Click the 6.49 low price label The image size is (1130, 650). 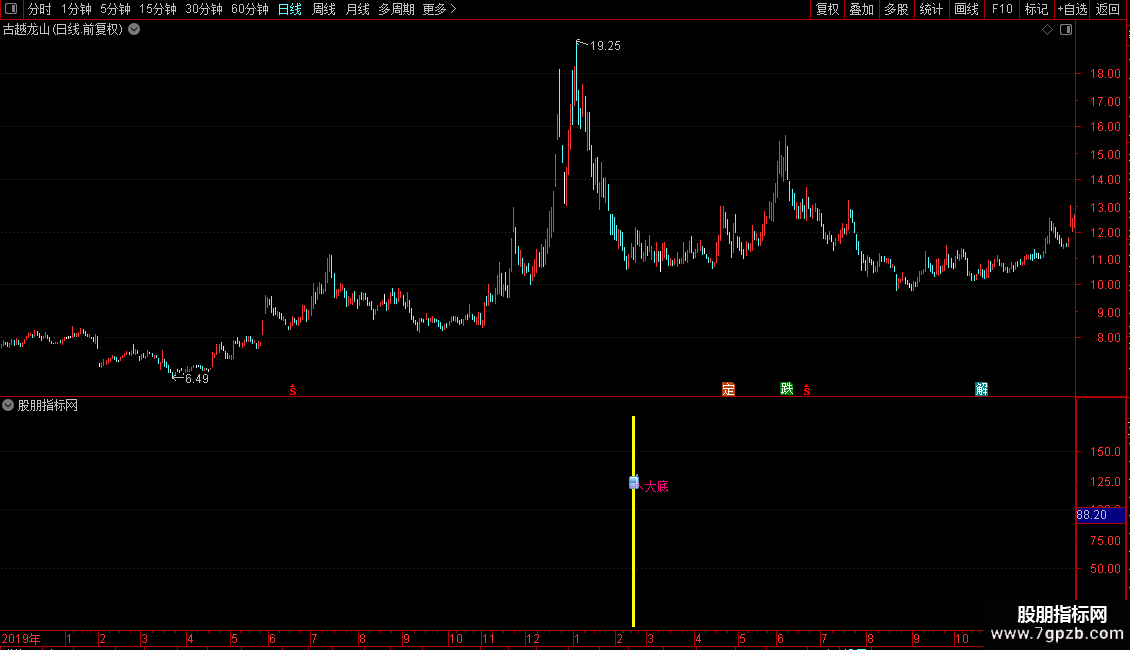tap(197, 379)
